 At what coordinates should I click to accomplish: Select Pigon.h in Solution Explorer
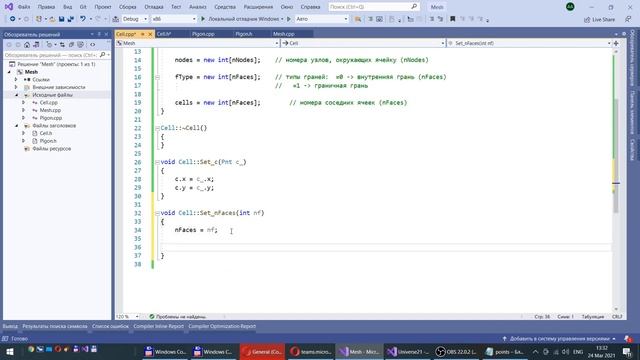48,141
